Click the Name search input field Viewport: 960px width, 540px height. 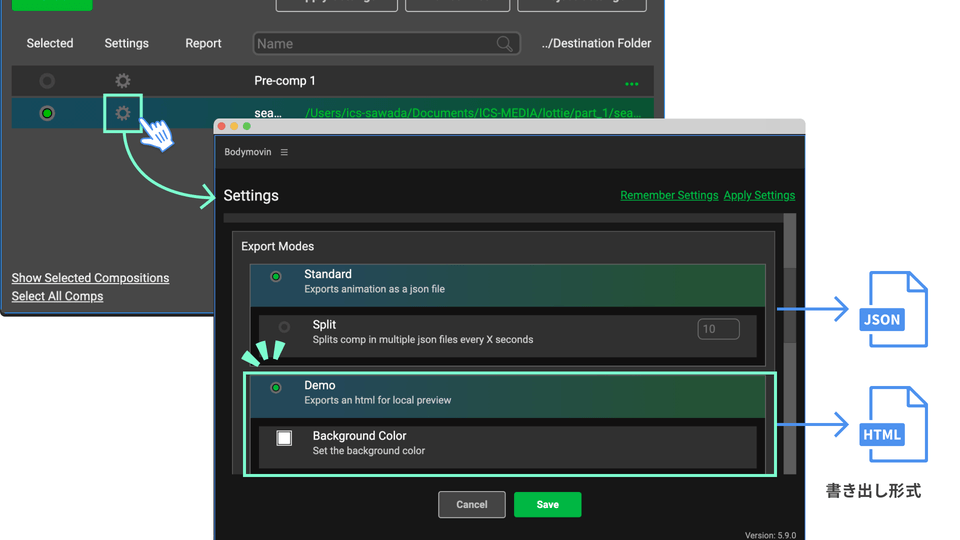click(x=375, y=44)
